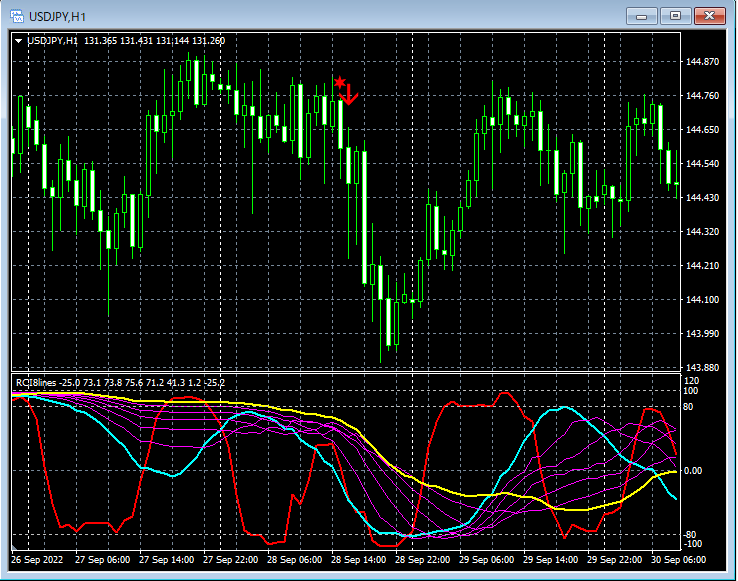The width and height of the screenshot is (738, 581).
Task: Expand the chart dropdown triangle beside USDJPY,H1
Action: click(18, 41)
